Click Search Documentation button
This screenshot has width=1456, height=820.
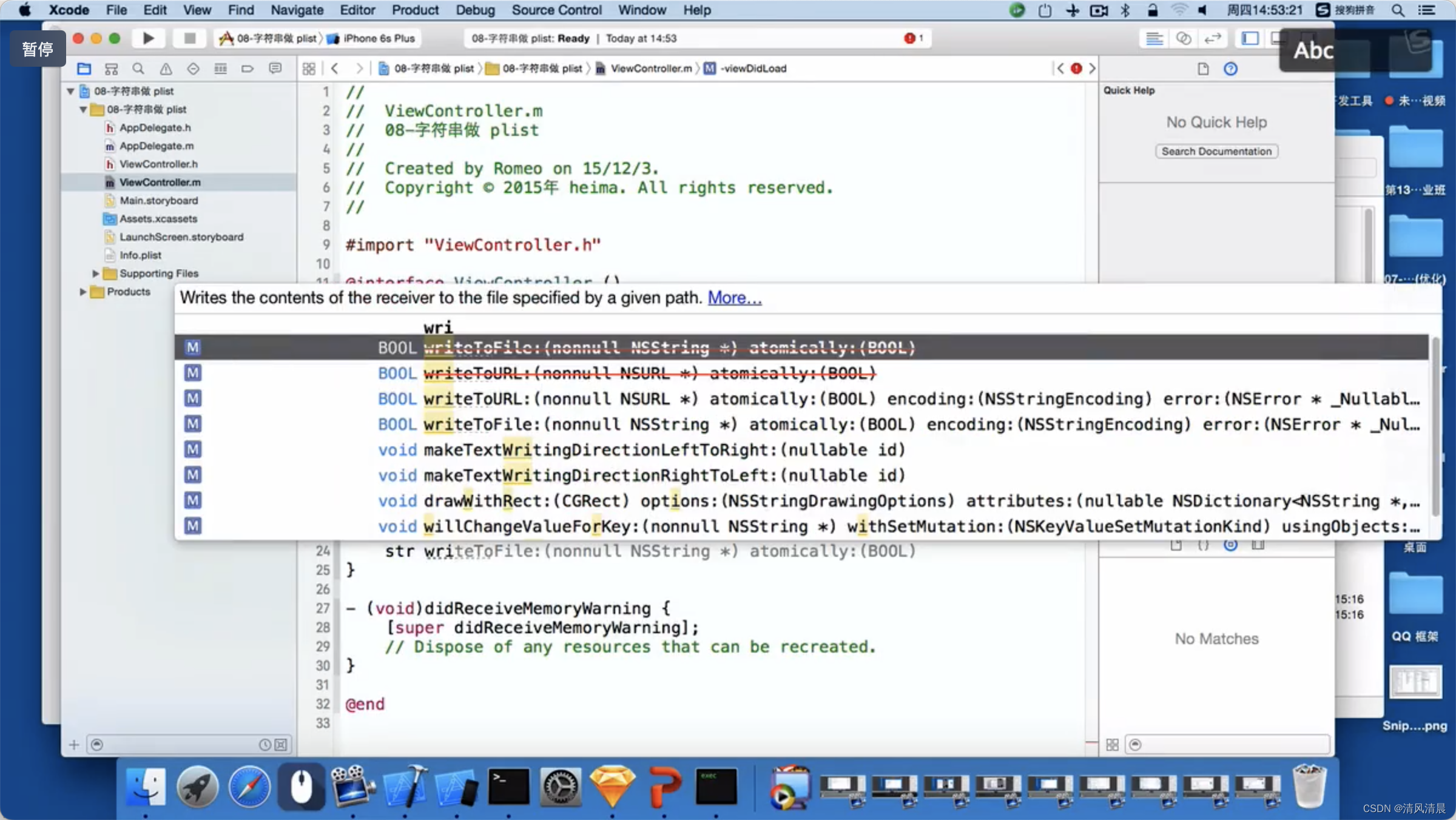click(1217, 151)
